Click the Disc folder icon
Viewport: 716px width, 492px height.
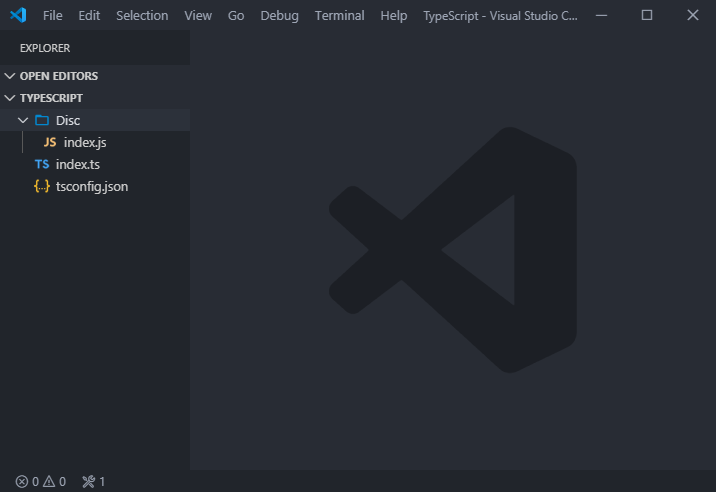point(42,120)
